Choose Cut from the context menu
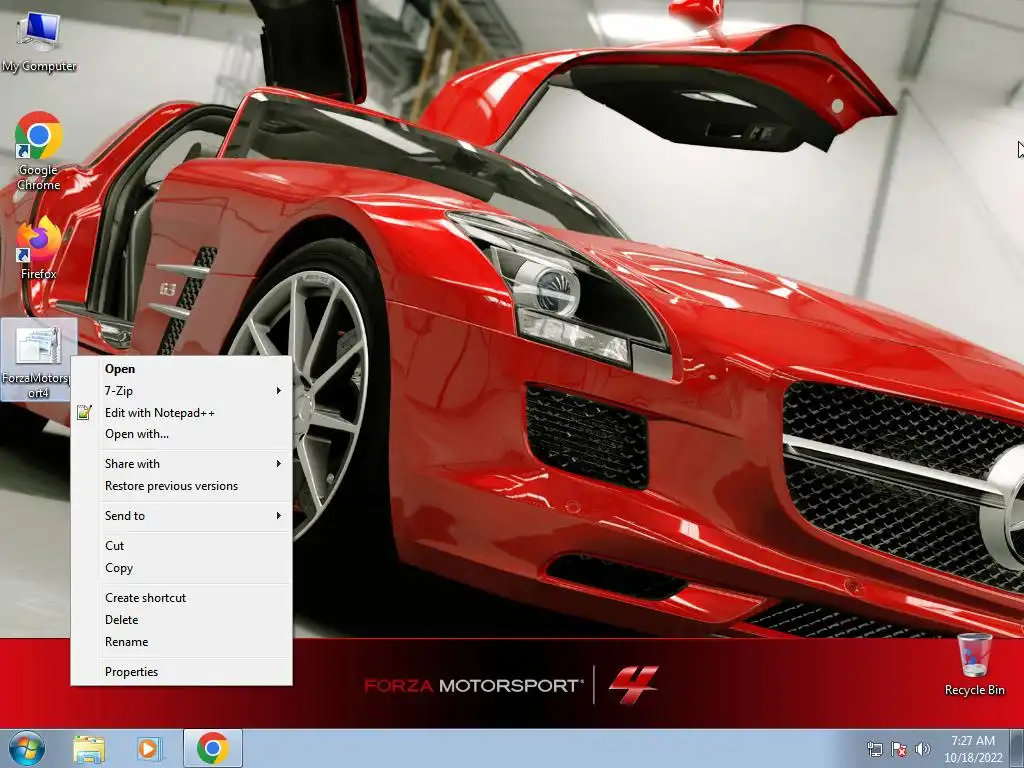This screenshot has height=768, width=1024. [x=182, y=546]
